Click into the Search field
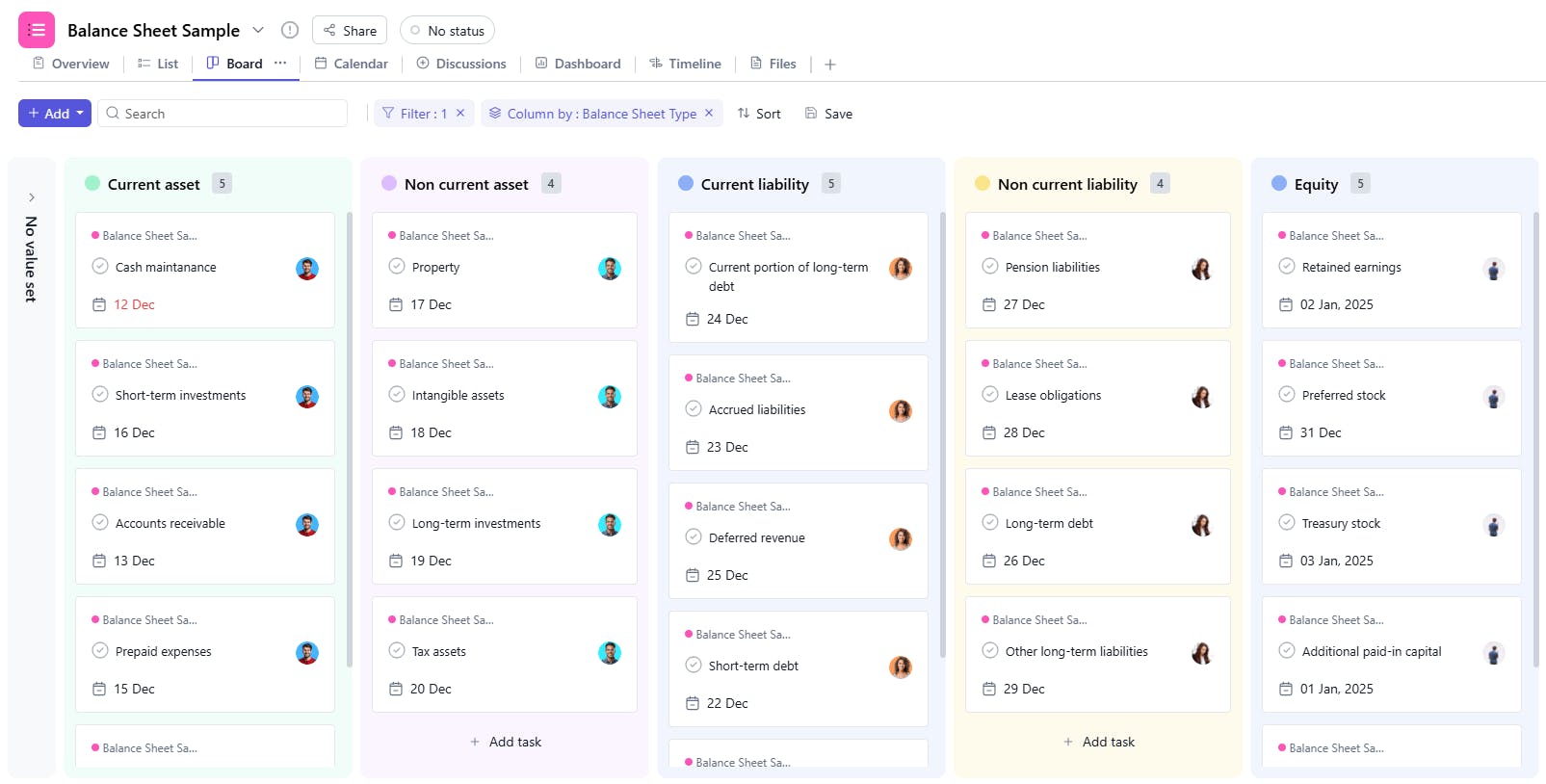The width and height of the screenshot is (1546, 784). point(231,114)
